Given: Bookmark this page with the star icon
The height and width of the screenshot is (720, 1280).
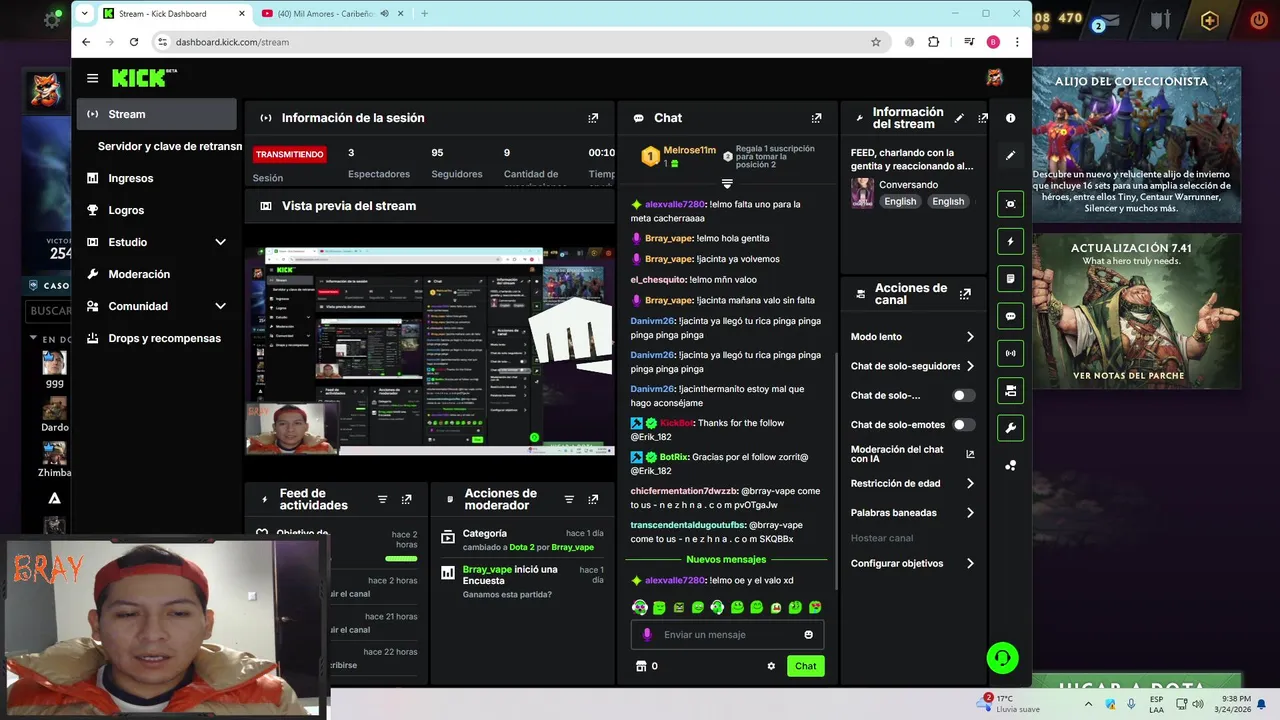Looking at the screenshot, I should coord(876,42).
